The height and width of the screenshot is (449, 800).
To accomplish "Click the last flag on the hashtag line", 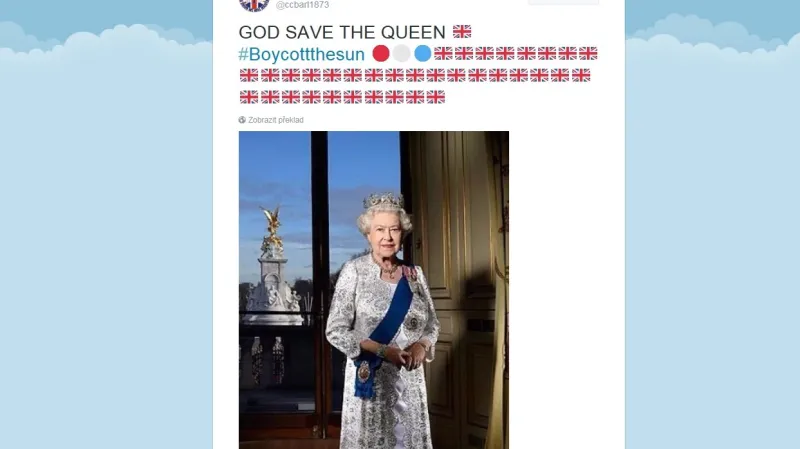I will click(x=588, y=54).
